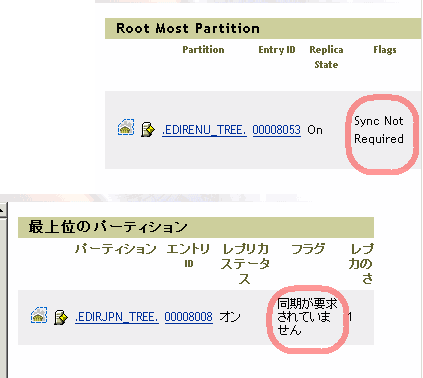Click the '最上位のパーティション' heading

coord(108,227)
